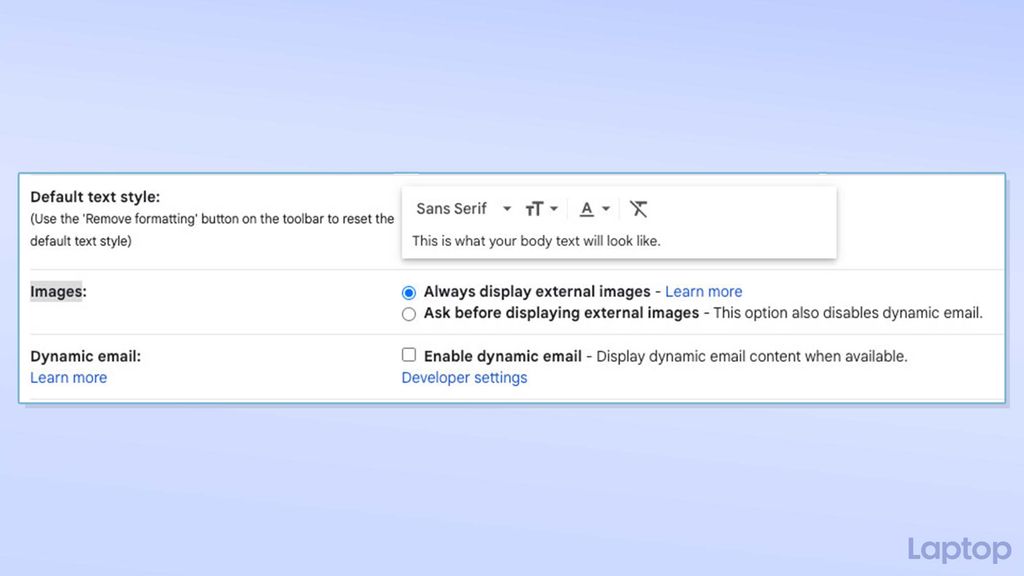Select 'Always display external images' option
The width and height of the screenshot is (1024, 576).
pyautogui.click(x=409, y=292)
